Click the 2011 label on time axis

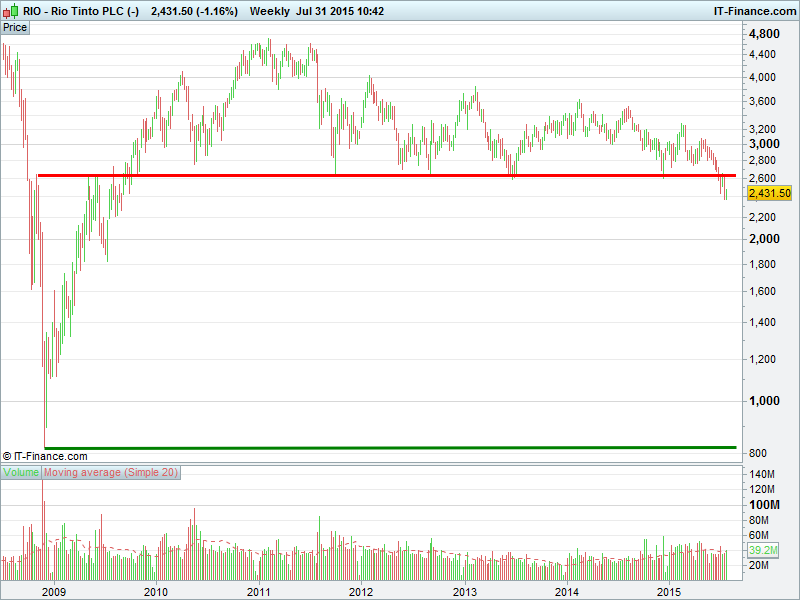coord(259,592)
